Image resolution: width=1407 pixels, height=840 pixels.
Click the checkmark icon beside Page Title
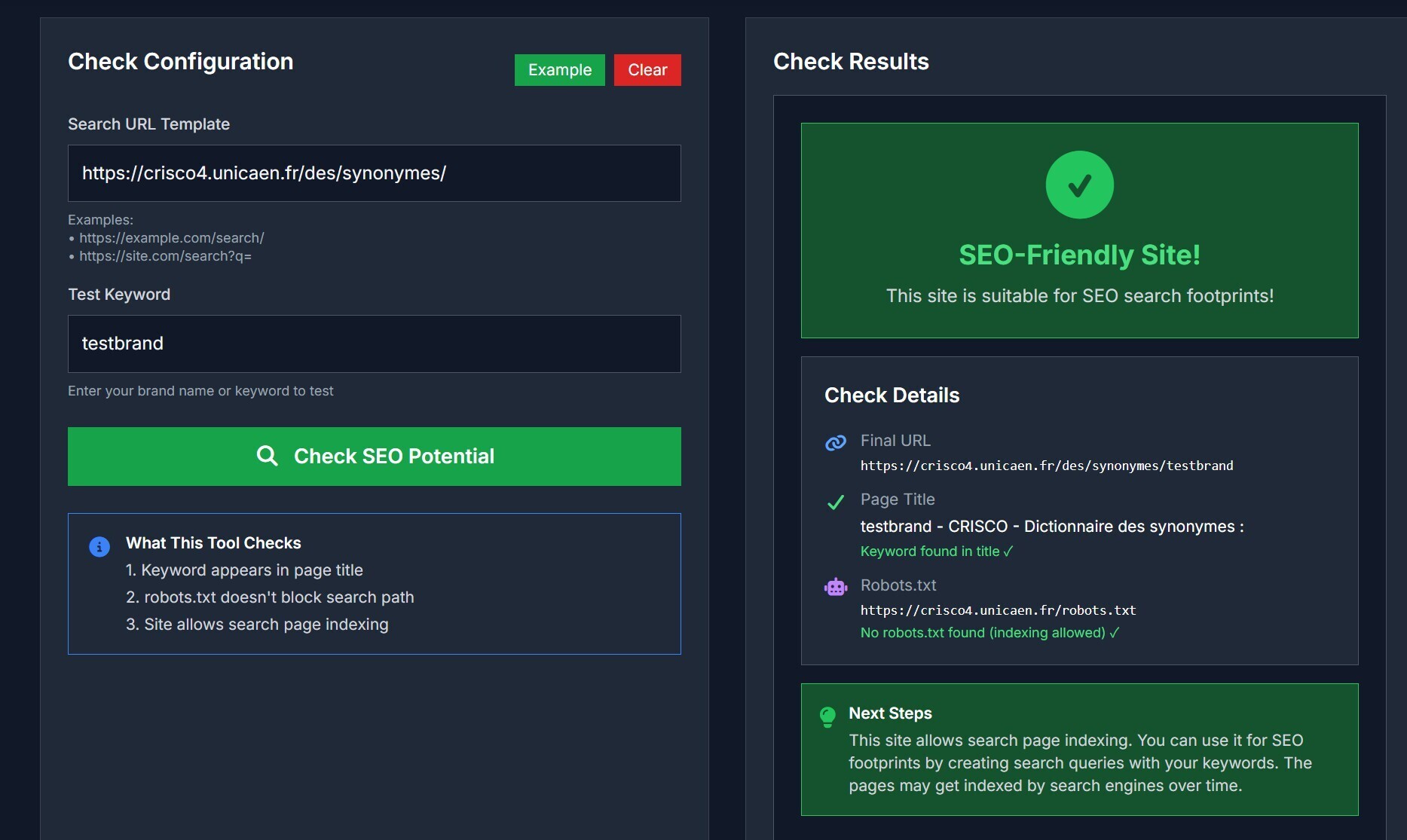pos(835,502)
